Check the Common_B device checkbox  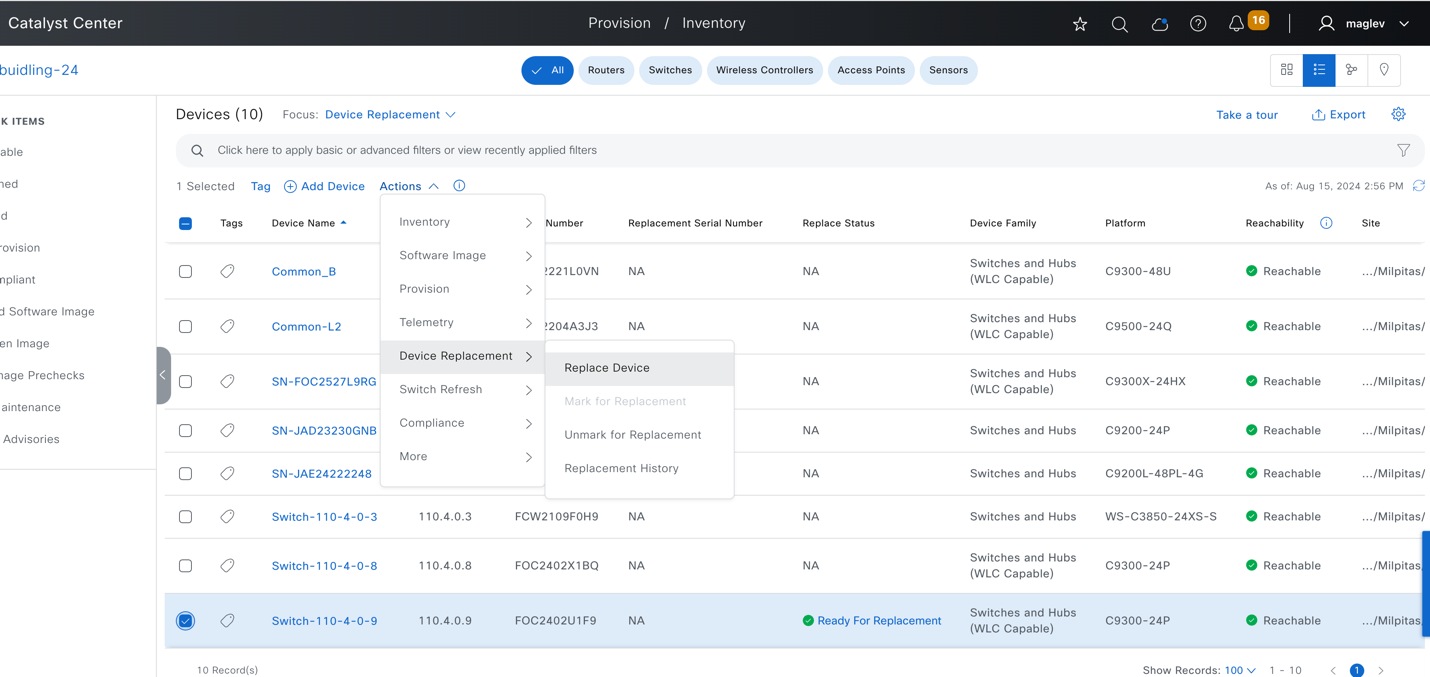click(x=185, y=271)
